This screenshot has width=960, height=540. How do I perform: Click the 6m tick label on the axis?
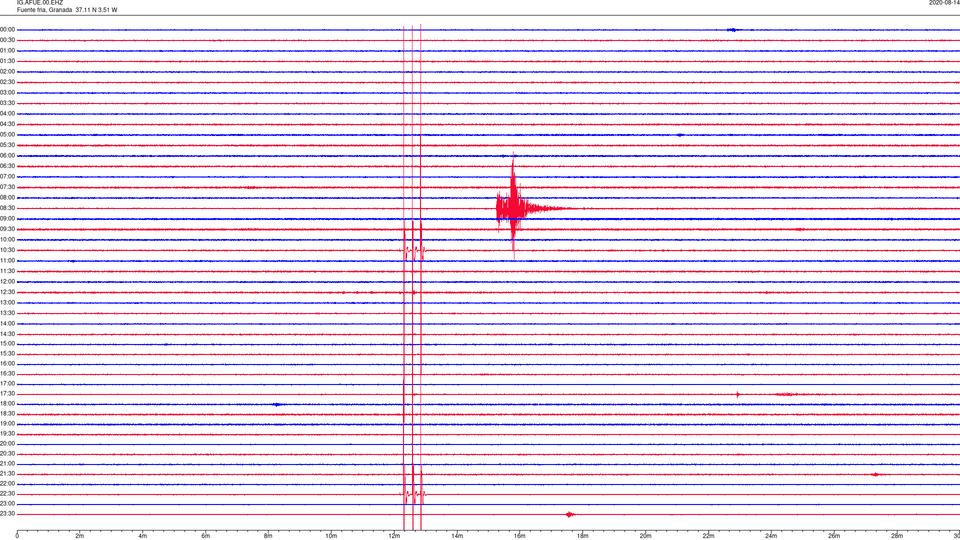[x=206, y=536]
